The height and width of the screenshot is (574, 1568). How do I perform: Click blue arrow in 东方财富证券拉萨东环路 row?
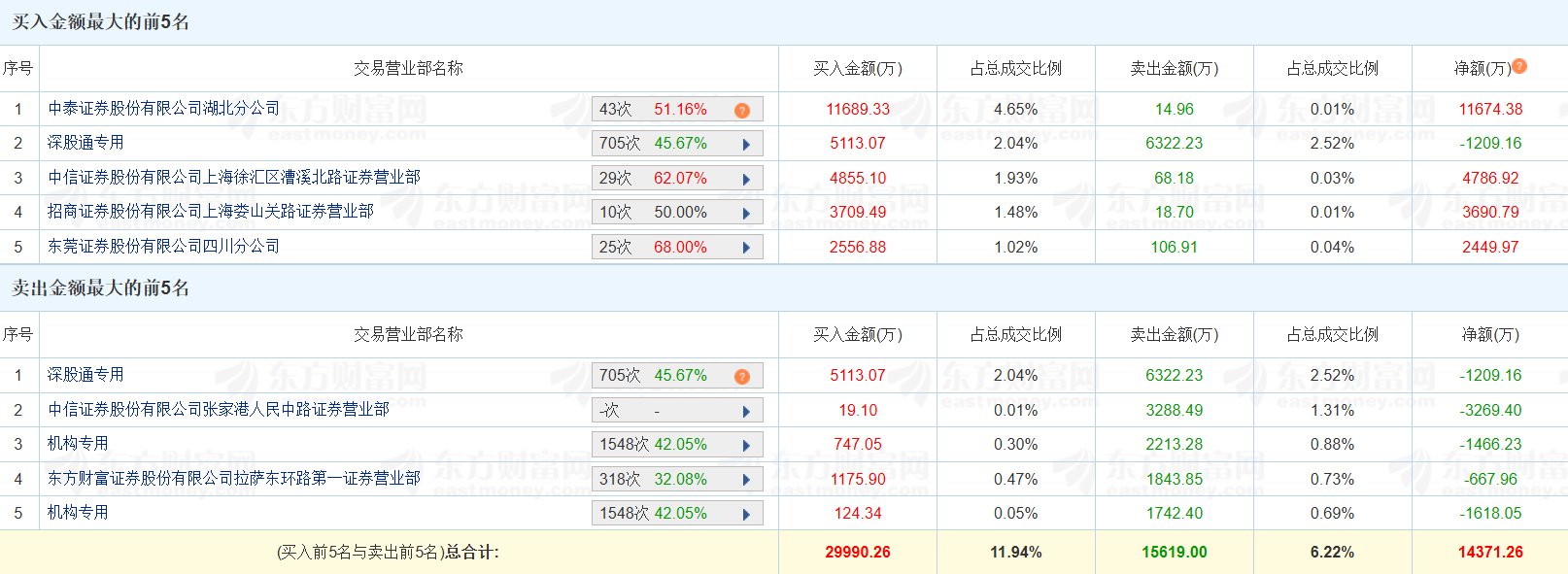746,480
